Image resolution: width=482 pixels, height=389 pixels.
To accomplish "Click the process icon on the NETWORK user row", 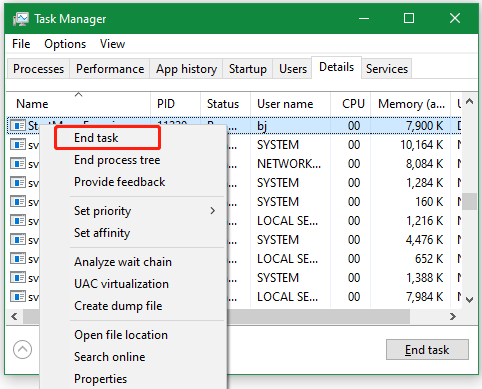I will pyautogui.click(x=18, y=164).
